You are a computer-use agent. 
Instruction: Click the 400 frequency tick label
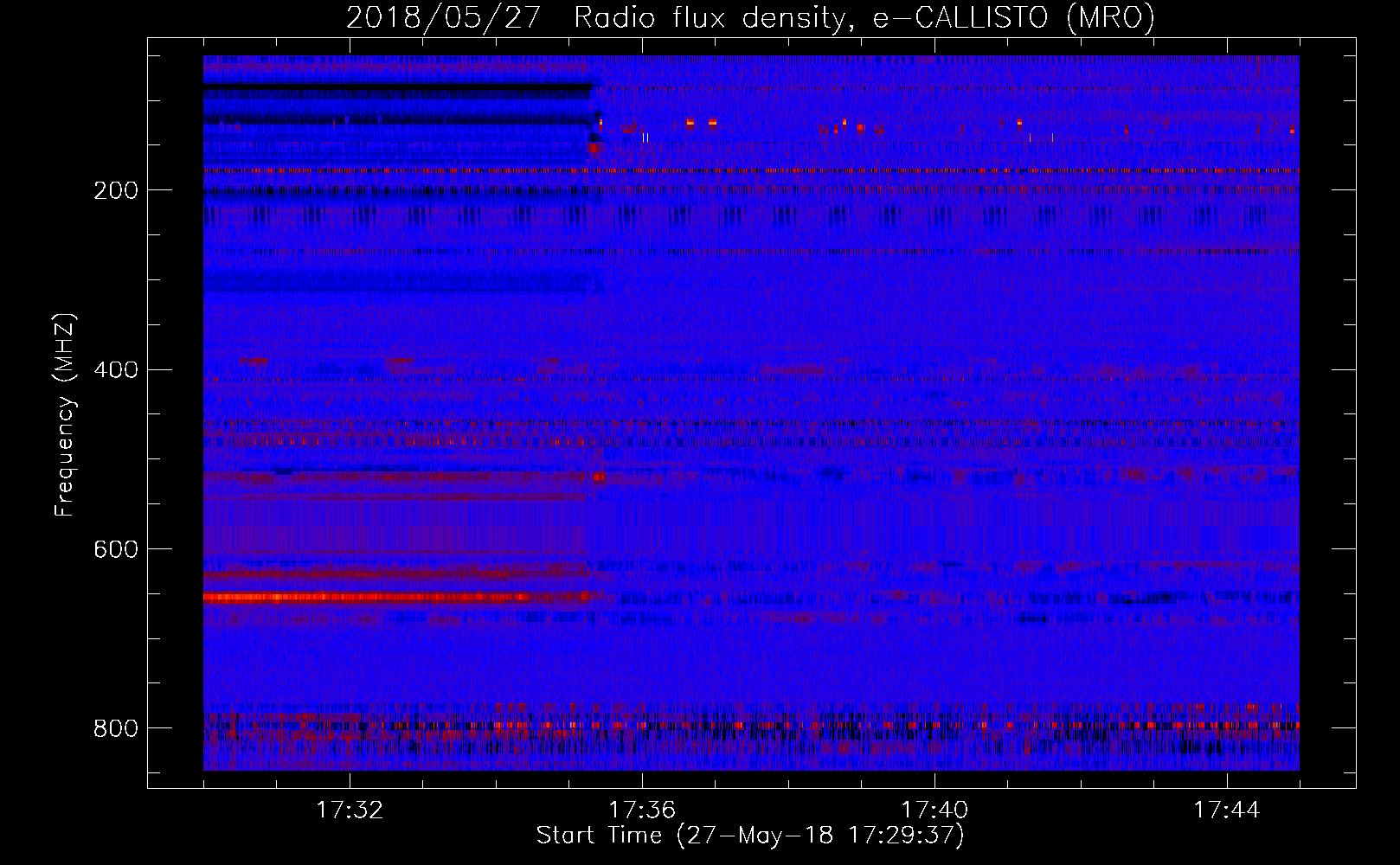(x=116, y=370)
